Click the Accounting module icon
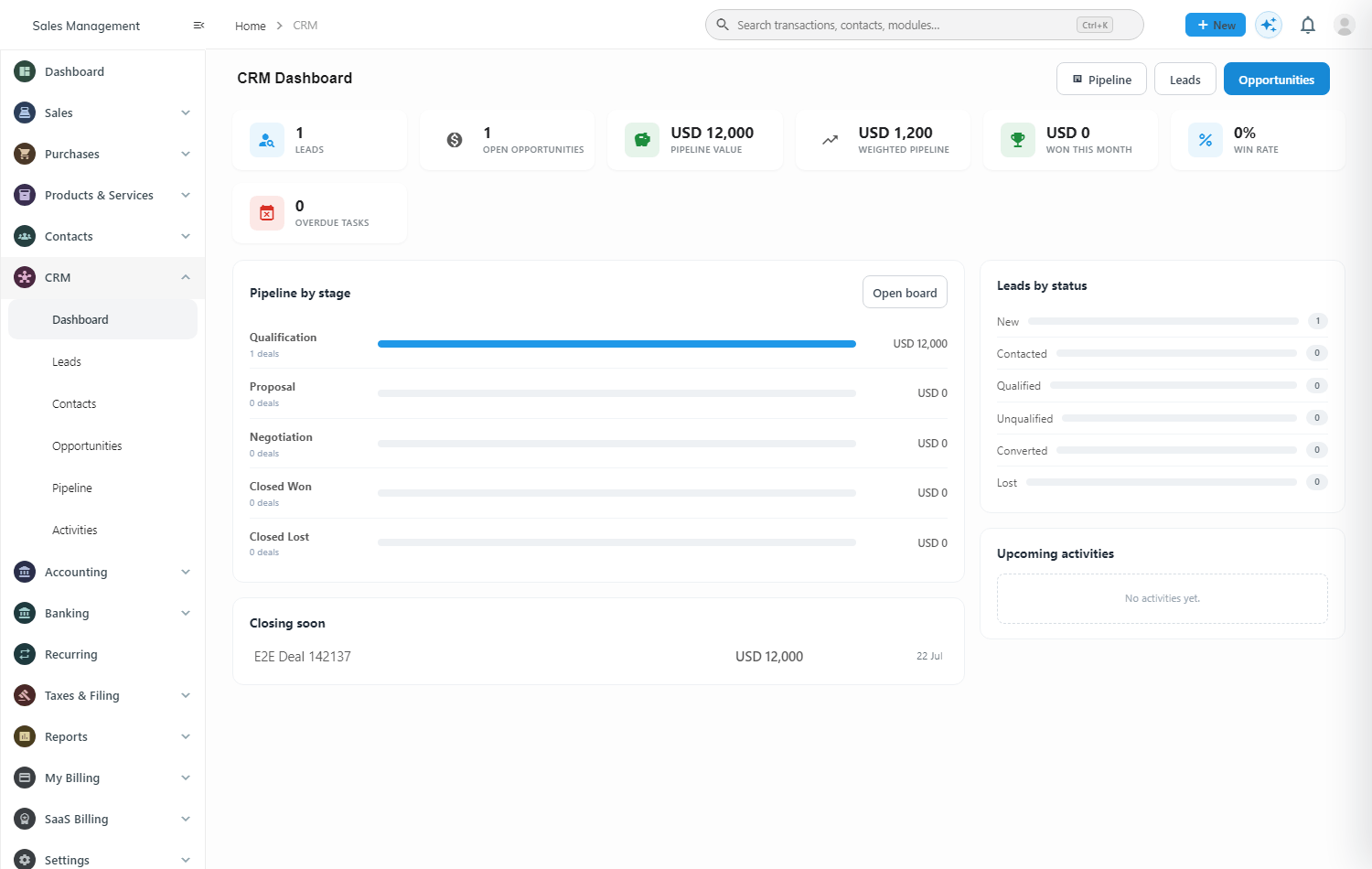Screen dimensions: 1372x869 (25, 572)
